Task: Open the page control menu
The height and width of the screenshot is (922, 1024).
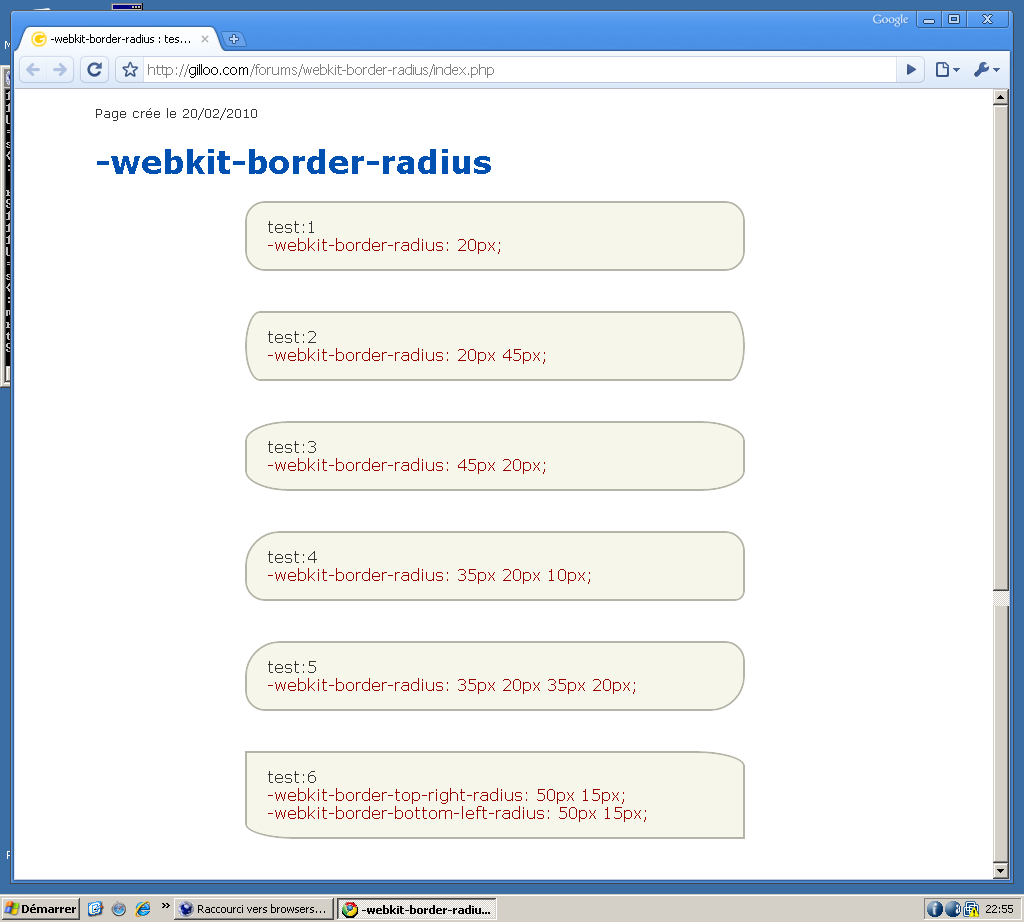Action: click(947, 70)
